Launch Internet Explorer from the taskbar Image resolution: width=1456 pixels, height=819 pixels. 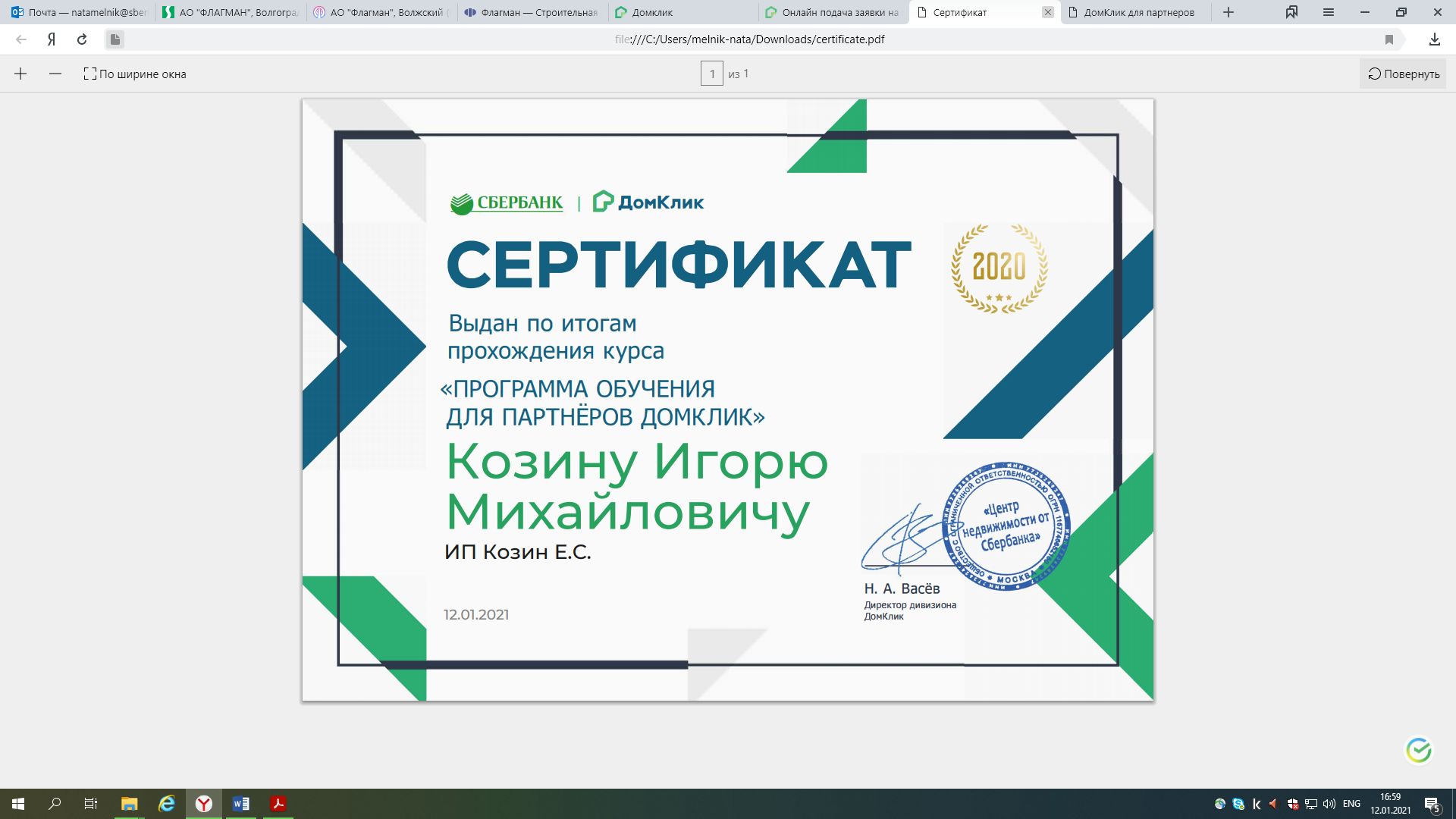click(x=167, y=804)
